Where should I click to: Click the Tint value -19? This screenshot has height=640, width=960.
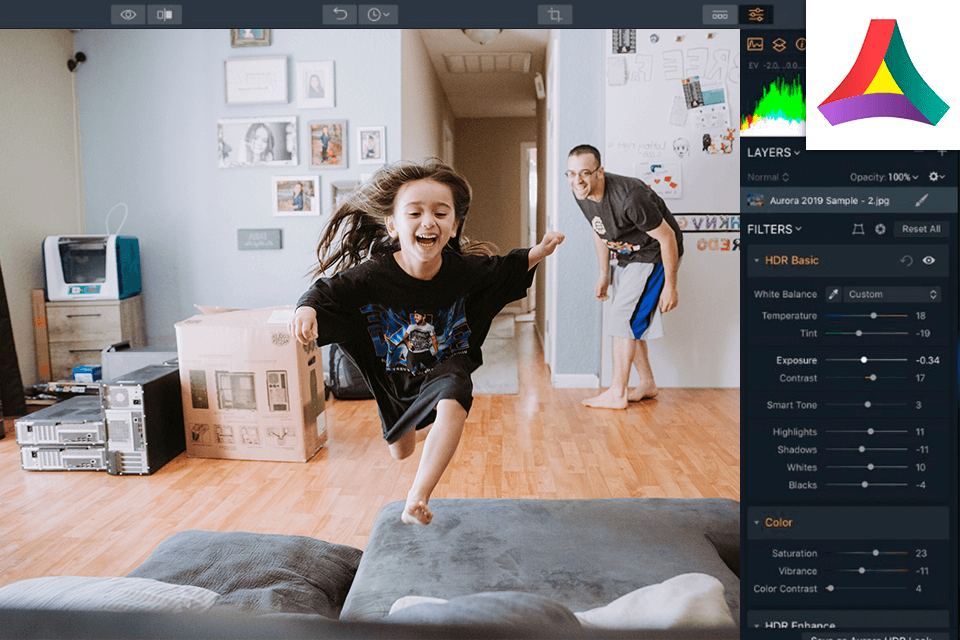point(923,333)
